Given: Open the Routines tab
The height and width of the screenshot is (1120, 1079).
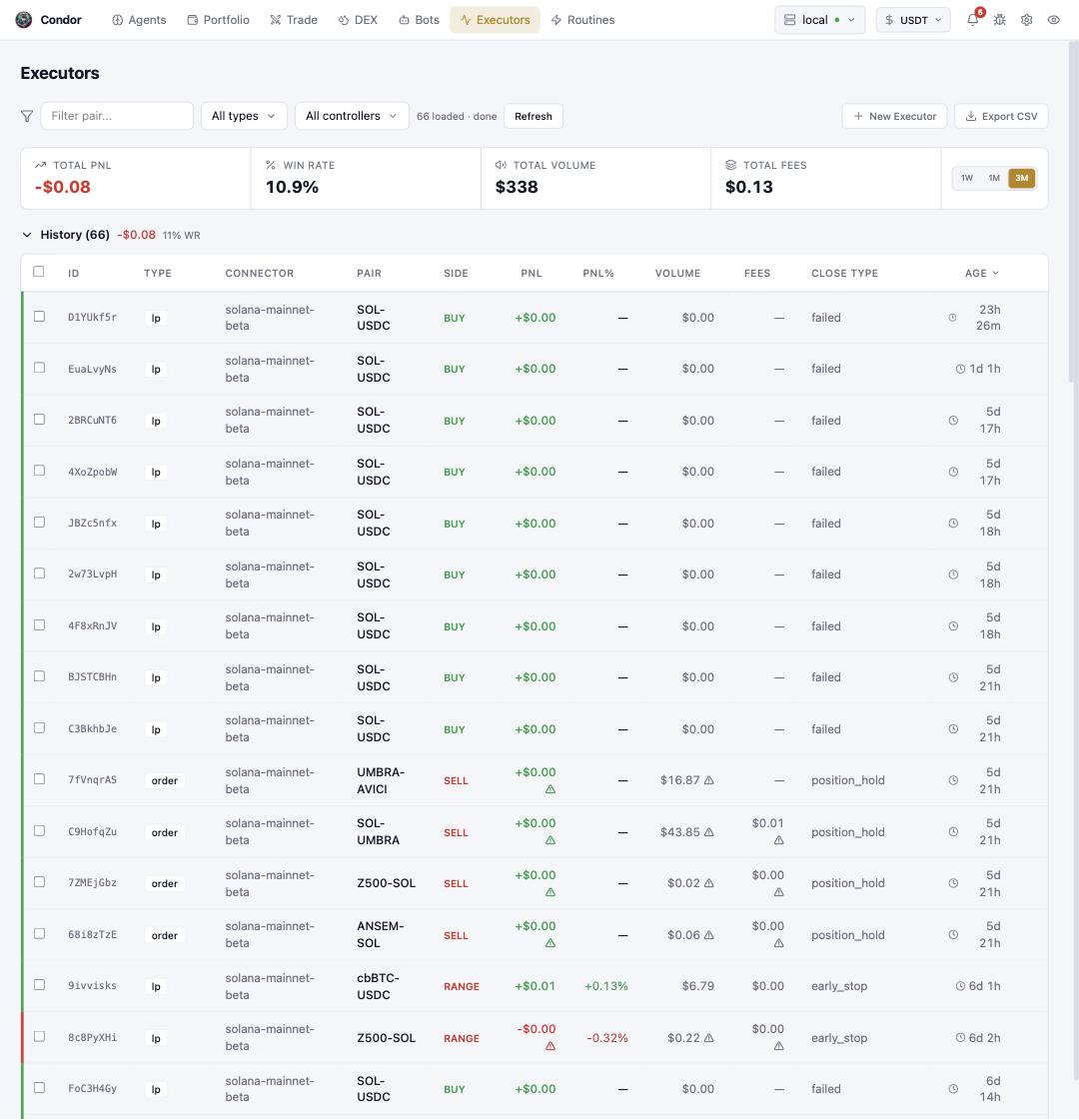Looking at the screenshot, I should tap(583, 20).
